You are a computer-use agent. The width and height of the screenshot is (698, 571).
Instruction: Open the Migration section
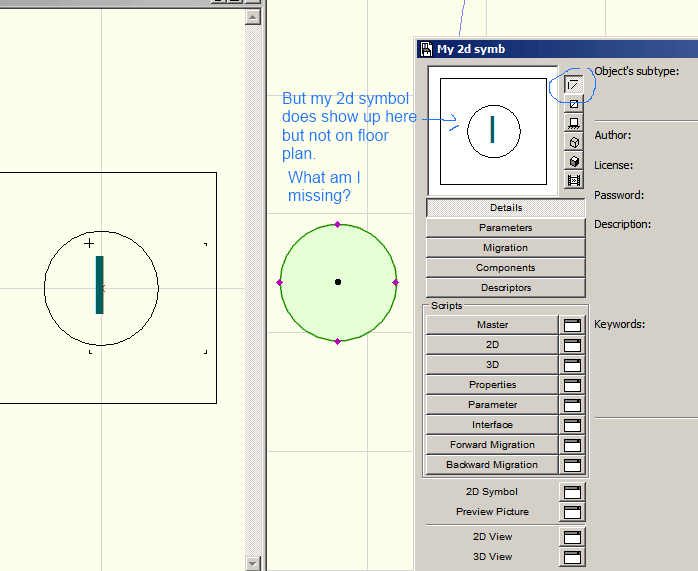pos(506,248)
